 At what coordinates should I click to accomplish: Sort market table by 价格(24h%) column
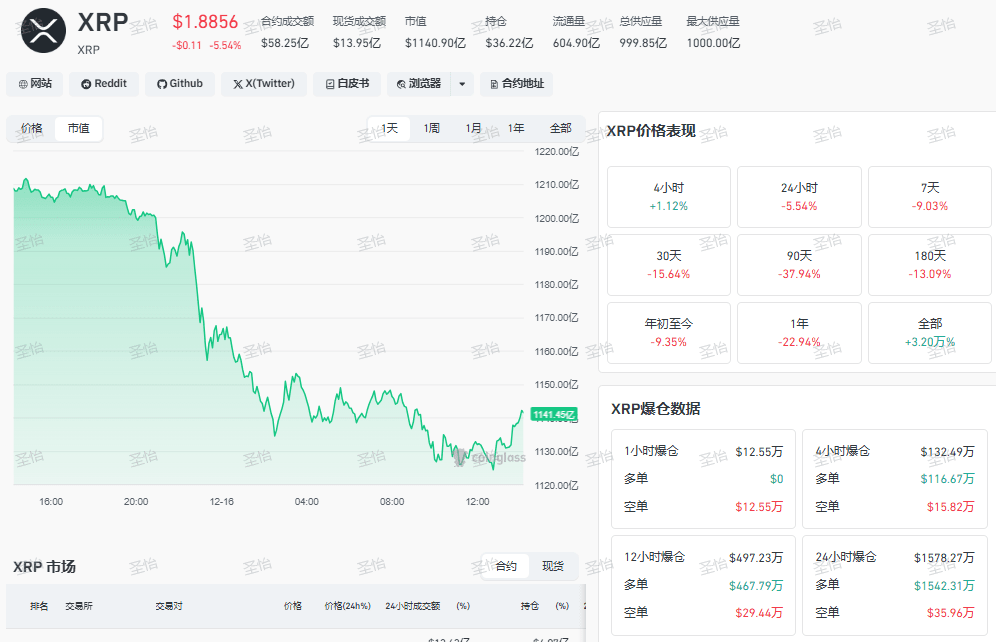pyautogui.click(x=347, y=606)
